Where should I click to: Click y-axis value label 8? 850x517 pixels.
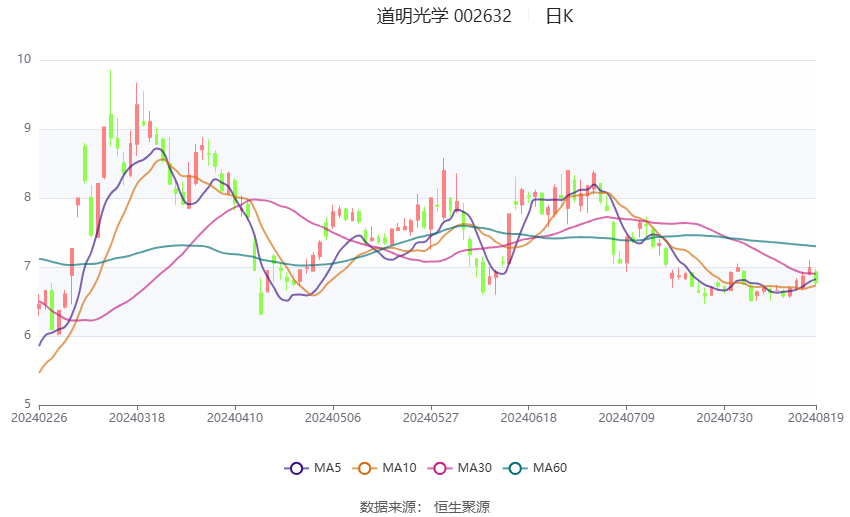tap(28, 197)
